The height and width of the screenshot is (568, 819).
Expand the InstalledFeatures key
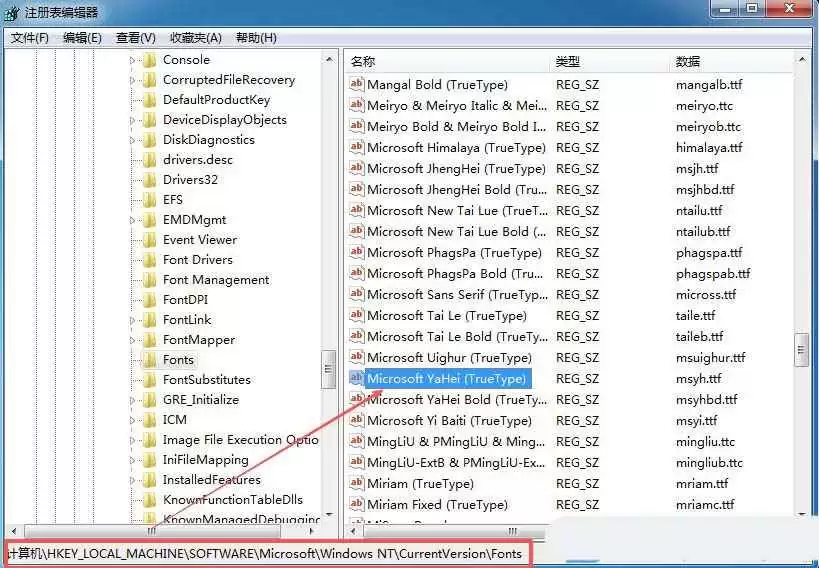coord(132,480)
